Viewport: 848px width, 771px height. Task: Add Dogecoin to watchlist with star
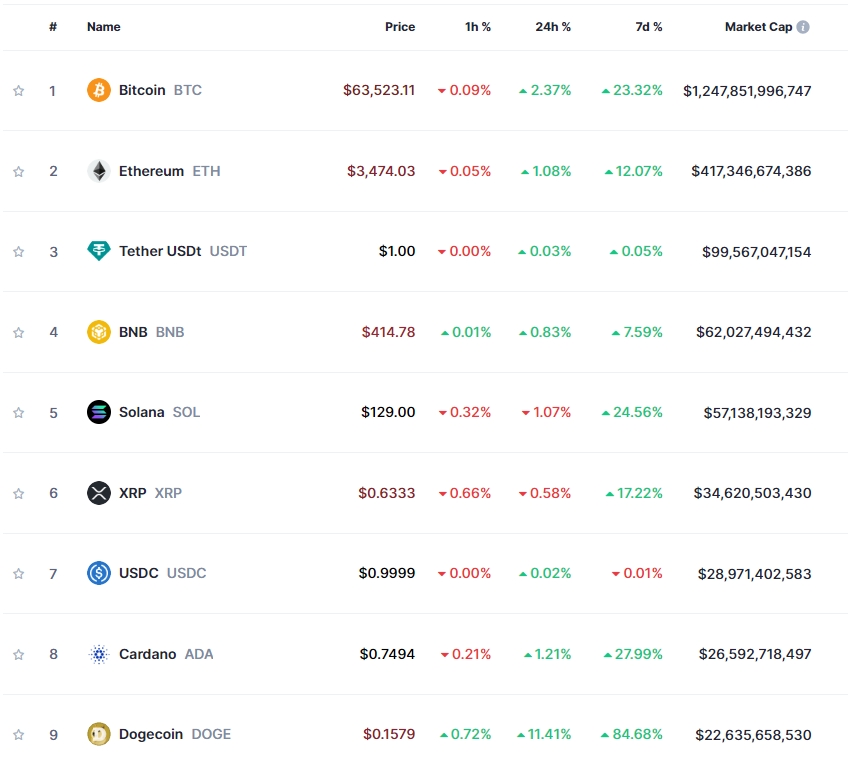pyautogui.click(x=18, y=735)
